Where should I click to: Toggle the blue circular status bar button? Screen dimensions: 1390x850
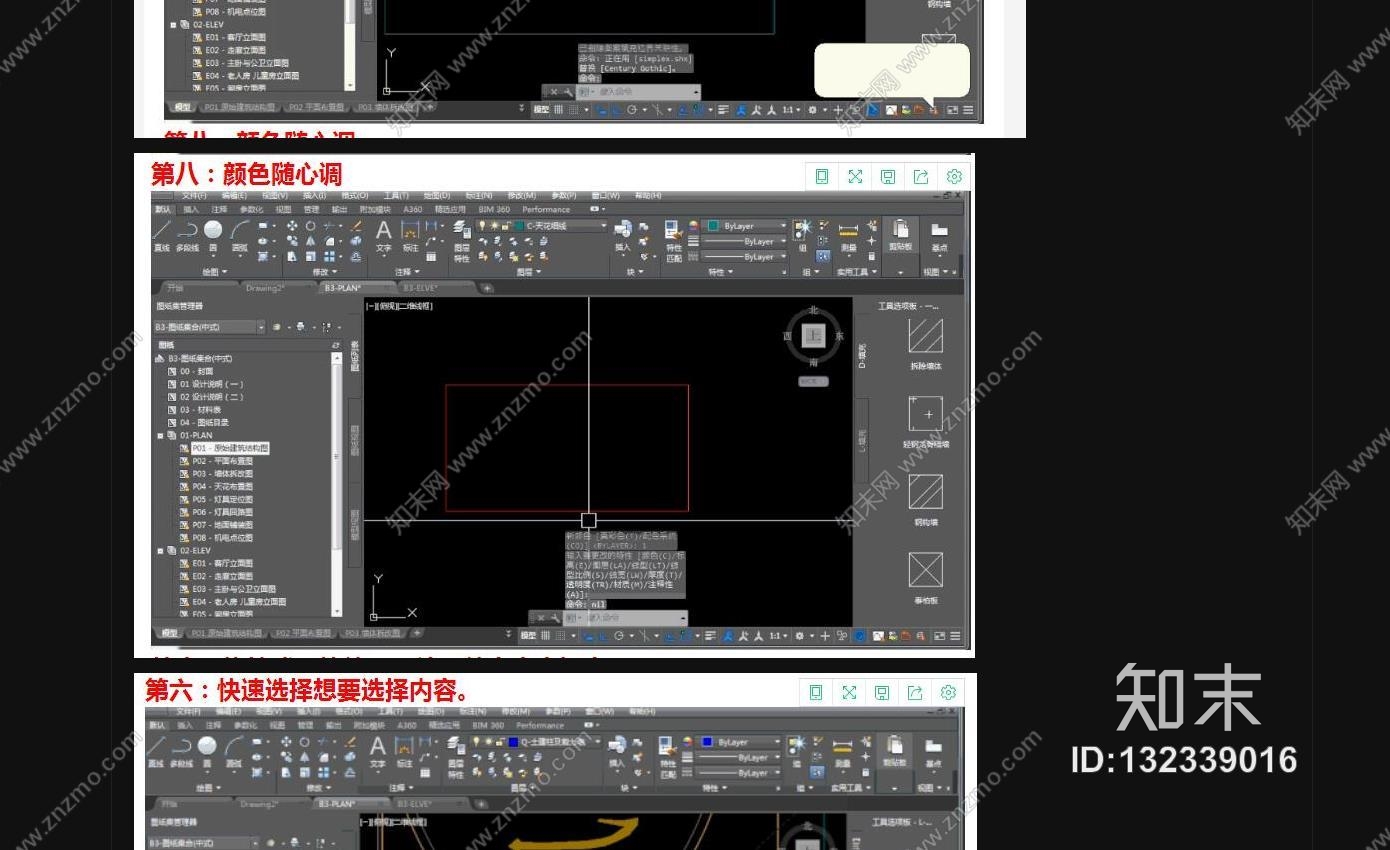pyautogui.click(x=860, y=635)
